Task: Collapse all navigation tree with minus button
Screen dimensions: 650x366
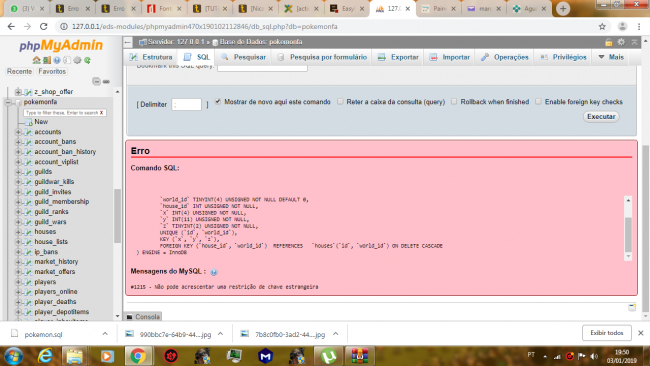Action: 96,82
